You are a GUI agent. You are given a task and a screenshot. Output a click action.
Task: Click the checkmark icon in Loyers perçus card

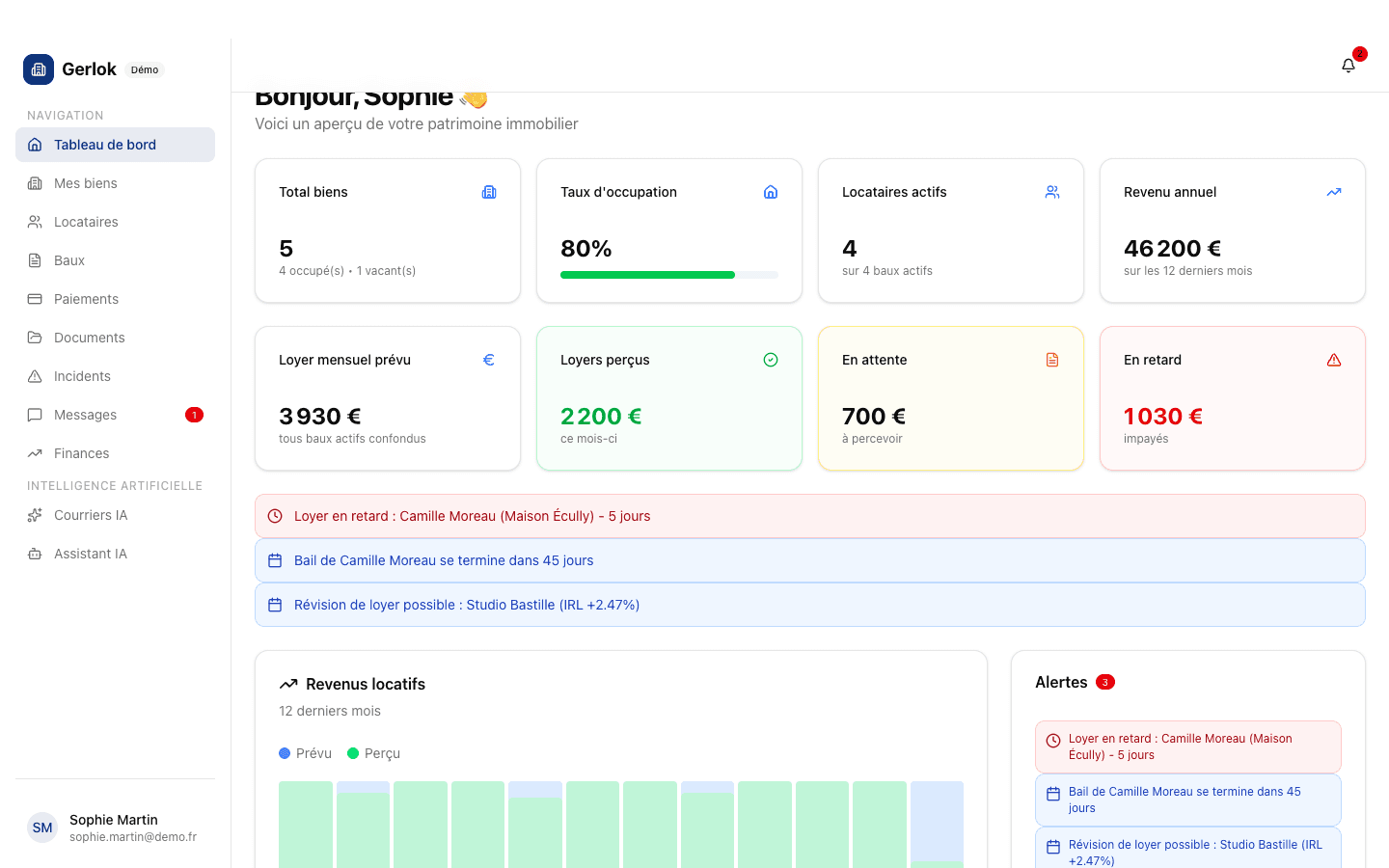771,360
